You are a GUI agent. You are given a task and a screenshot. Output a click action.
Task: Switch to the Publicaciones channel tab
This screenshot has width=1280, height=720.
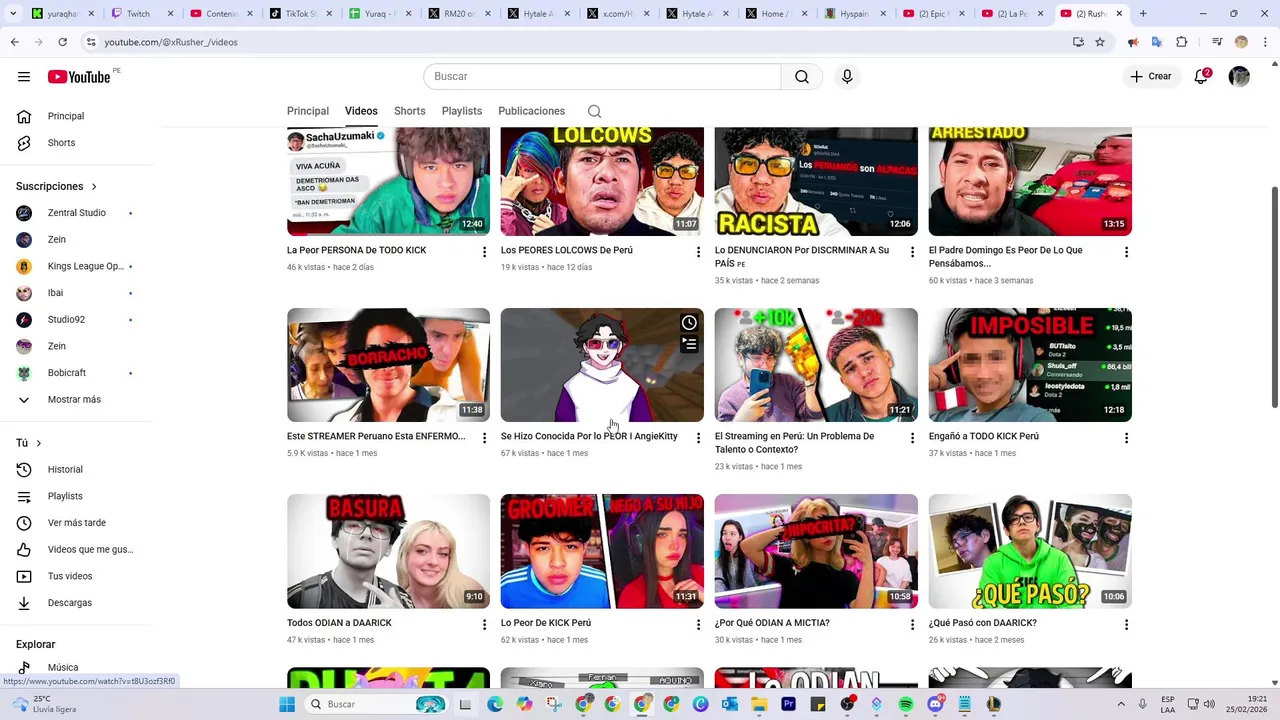[532, 111]
